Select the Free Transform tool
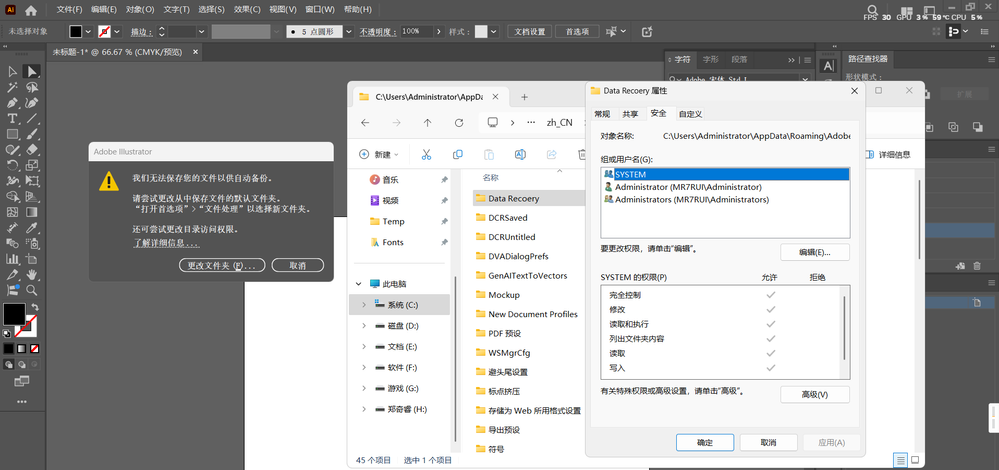 pyautogui.click(x=31, y=181)
